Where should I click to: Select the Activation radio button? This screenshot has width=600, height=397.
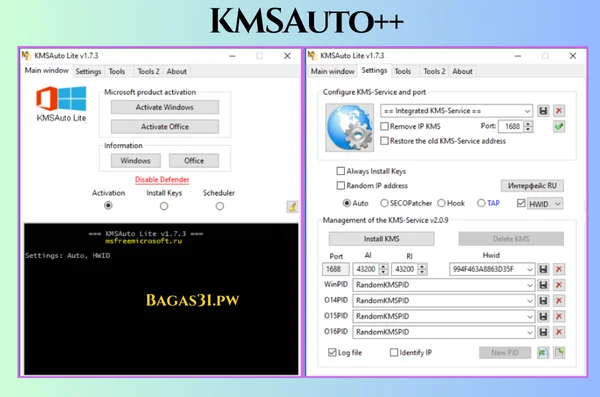[108, 206]
